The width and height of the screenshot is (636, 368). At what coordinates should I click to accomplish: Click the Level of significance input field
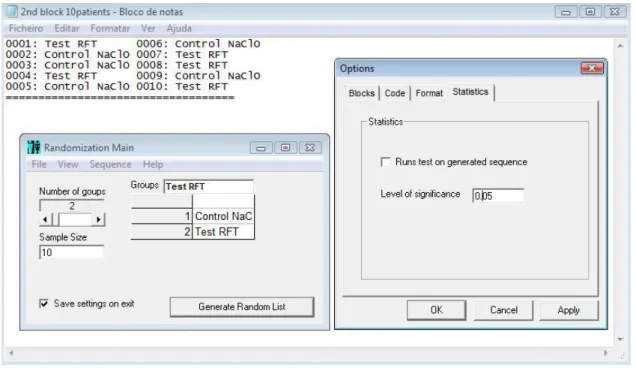click(498, 196)
